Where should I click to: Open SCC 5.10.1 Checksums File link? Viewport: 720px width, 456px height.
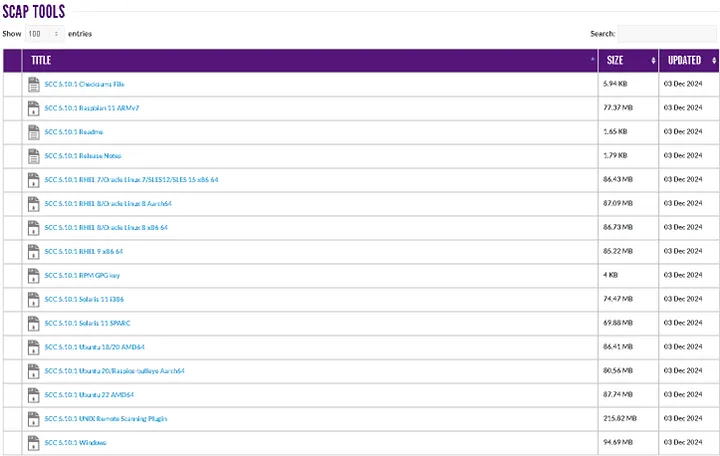coord(84,84)
